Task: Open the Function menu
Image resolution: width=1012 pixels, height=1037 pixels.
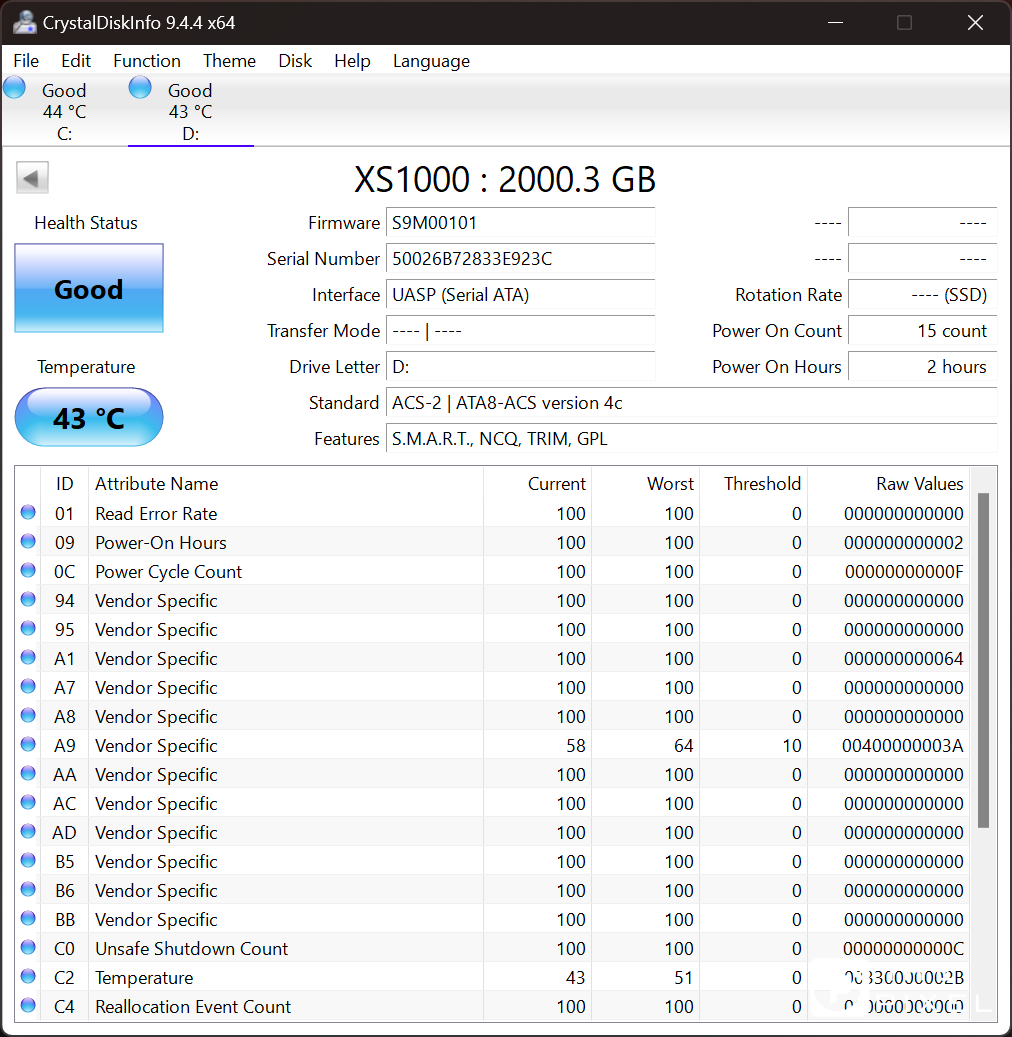Action: coord(146,61)
